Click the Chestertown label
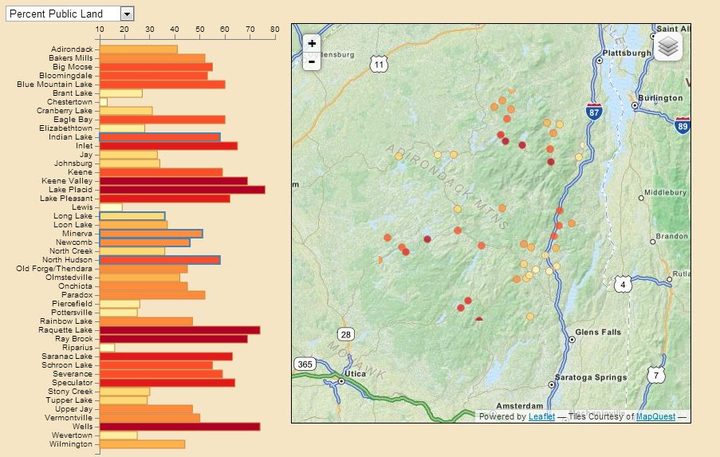Image resolution: width=720 pixels, height=457 pixels. click(x=69, y=102)
